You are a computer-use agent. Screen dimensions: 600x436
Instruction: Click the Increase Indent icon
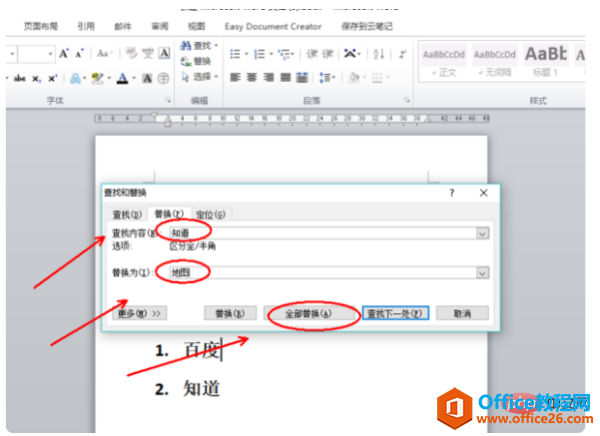click(328, 54)
